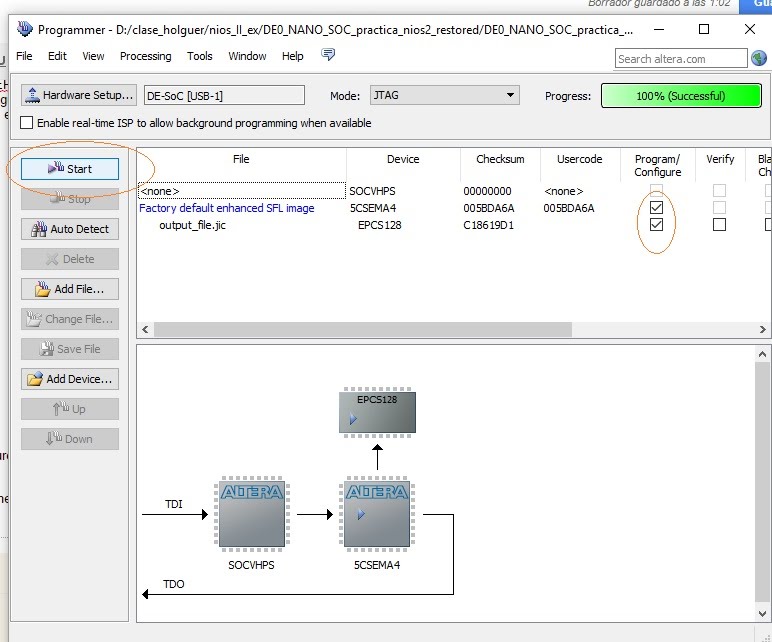The width and height of the screenshot is (772, 642).
Task: Minimize the Programmer window
Action: (659, 29)
